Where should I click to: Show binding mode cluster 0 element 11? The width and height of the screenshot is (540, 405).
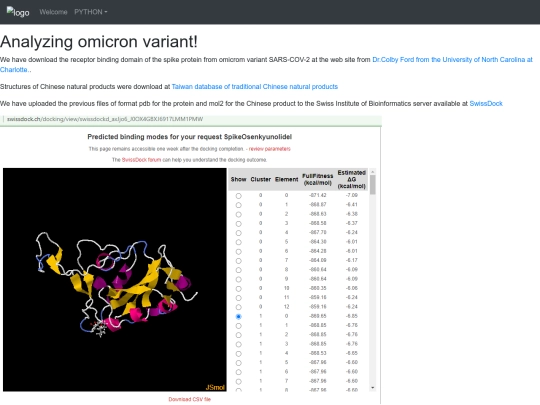[238, 298]
